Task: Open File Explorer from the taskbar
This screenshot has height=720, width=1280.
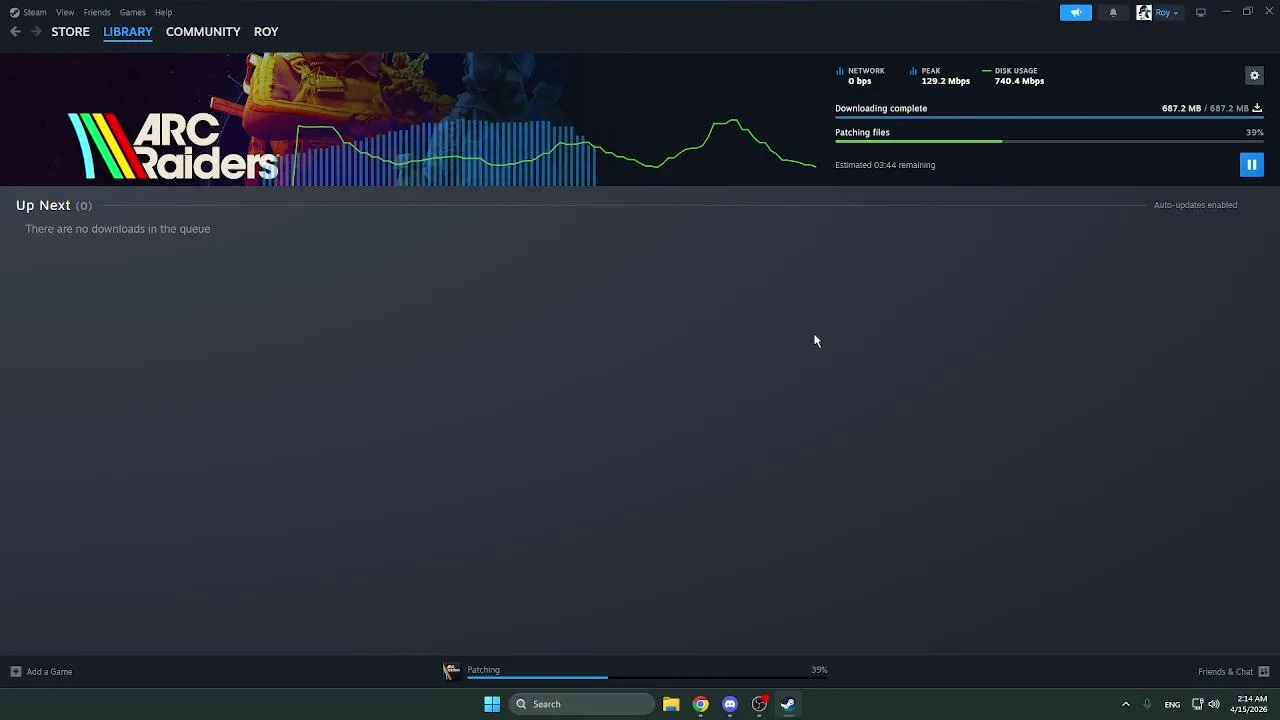Action: coord(671,704)
